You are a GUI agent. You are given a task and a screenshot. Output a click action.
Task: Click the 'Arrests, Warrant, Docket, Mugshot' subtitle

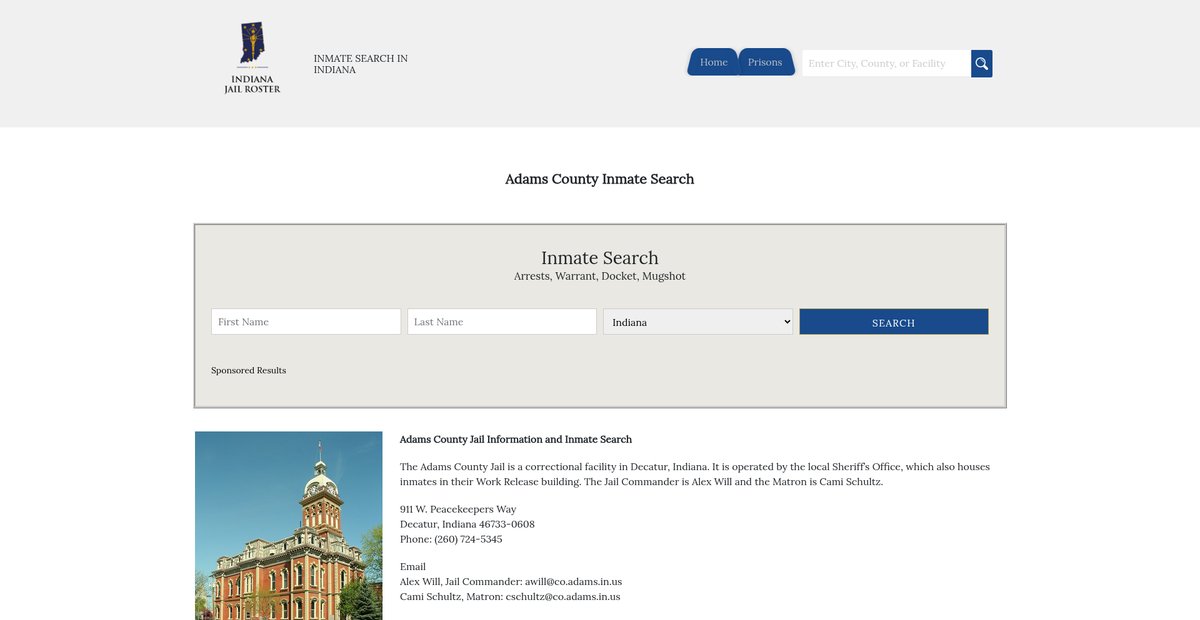(x=599, y=276)
